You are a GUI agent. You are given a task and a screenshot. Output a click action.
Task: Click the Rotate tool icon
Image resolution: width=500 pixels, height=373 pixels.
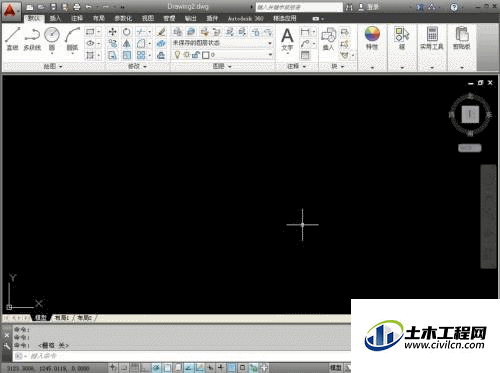click(127, 32)
